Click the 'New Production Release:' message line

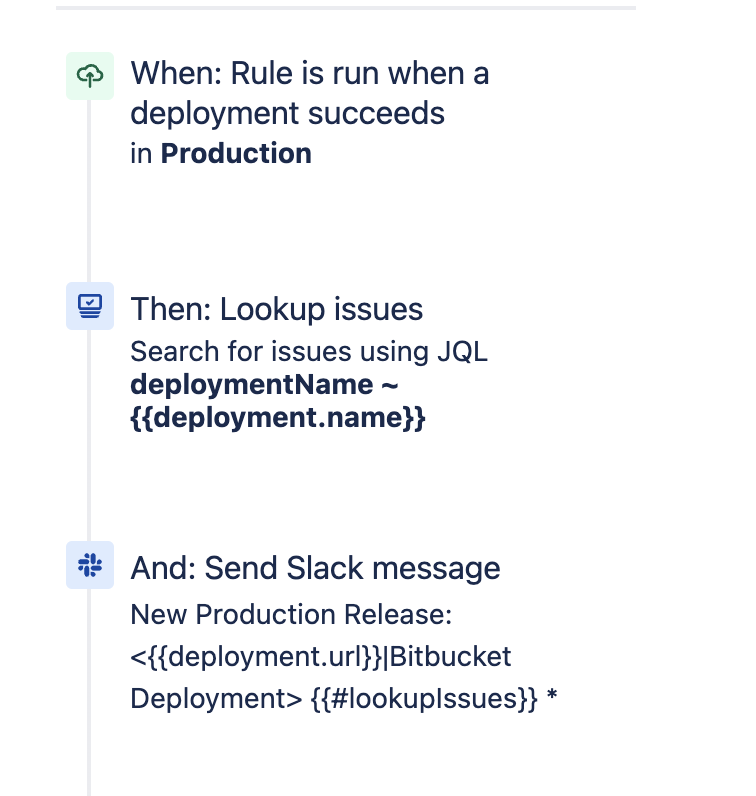(291, 614)
